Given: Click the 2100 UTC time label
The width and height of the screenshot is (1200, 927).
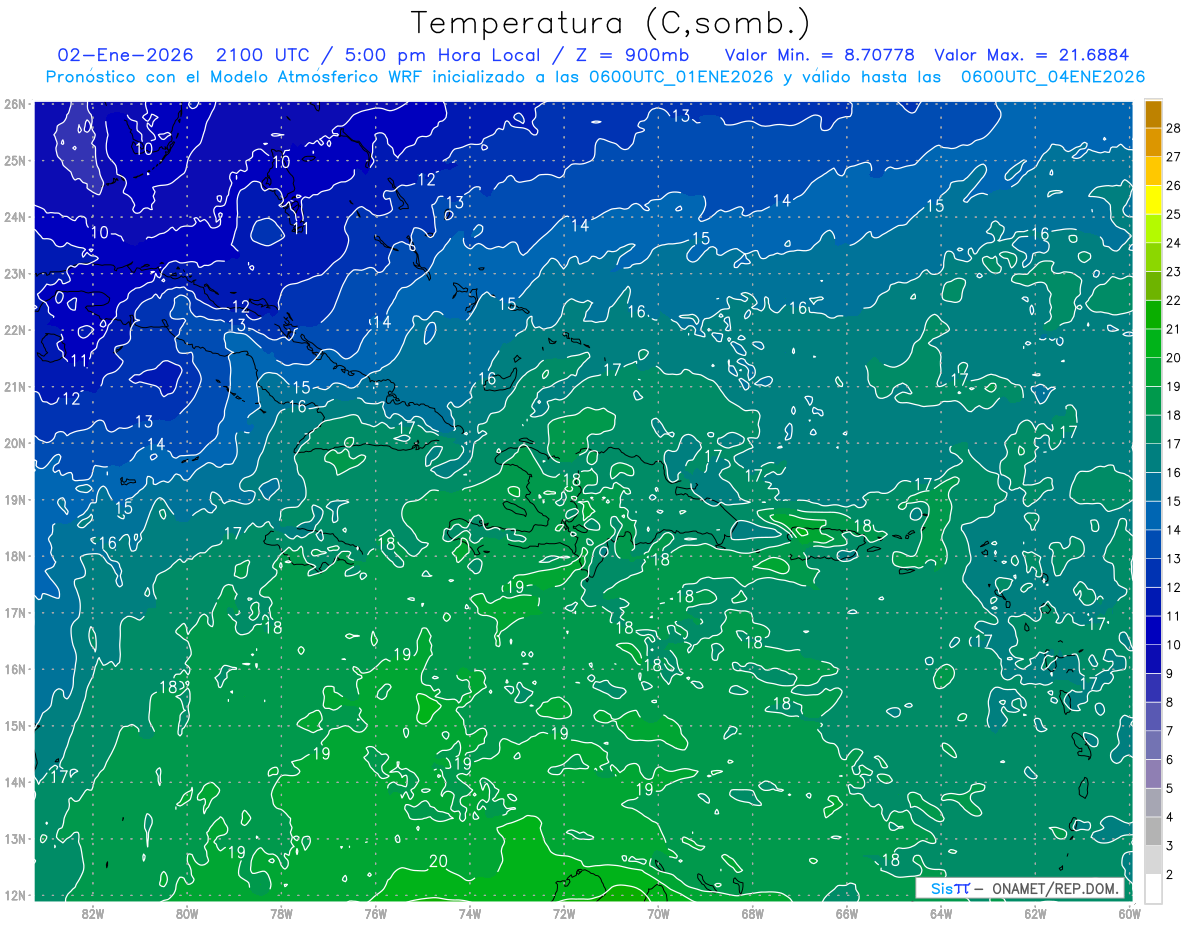Looking at the screenshot, I should pos(264,55).
